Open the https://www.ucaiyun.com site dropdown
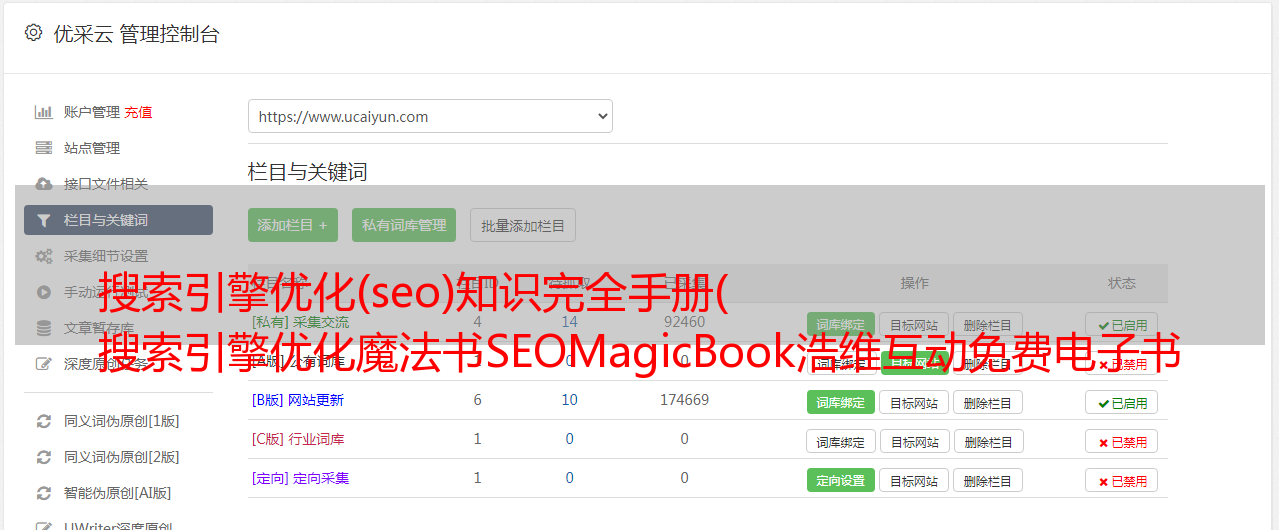Viewport: 1279px width, 530px height. 430,116
